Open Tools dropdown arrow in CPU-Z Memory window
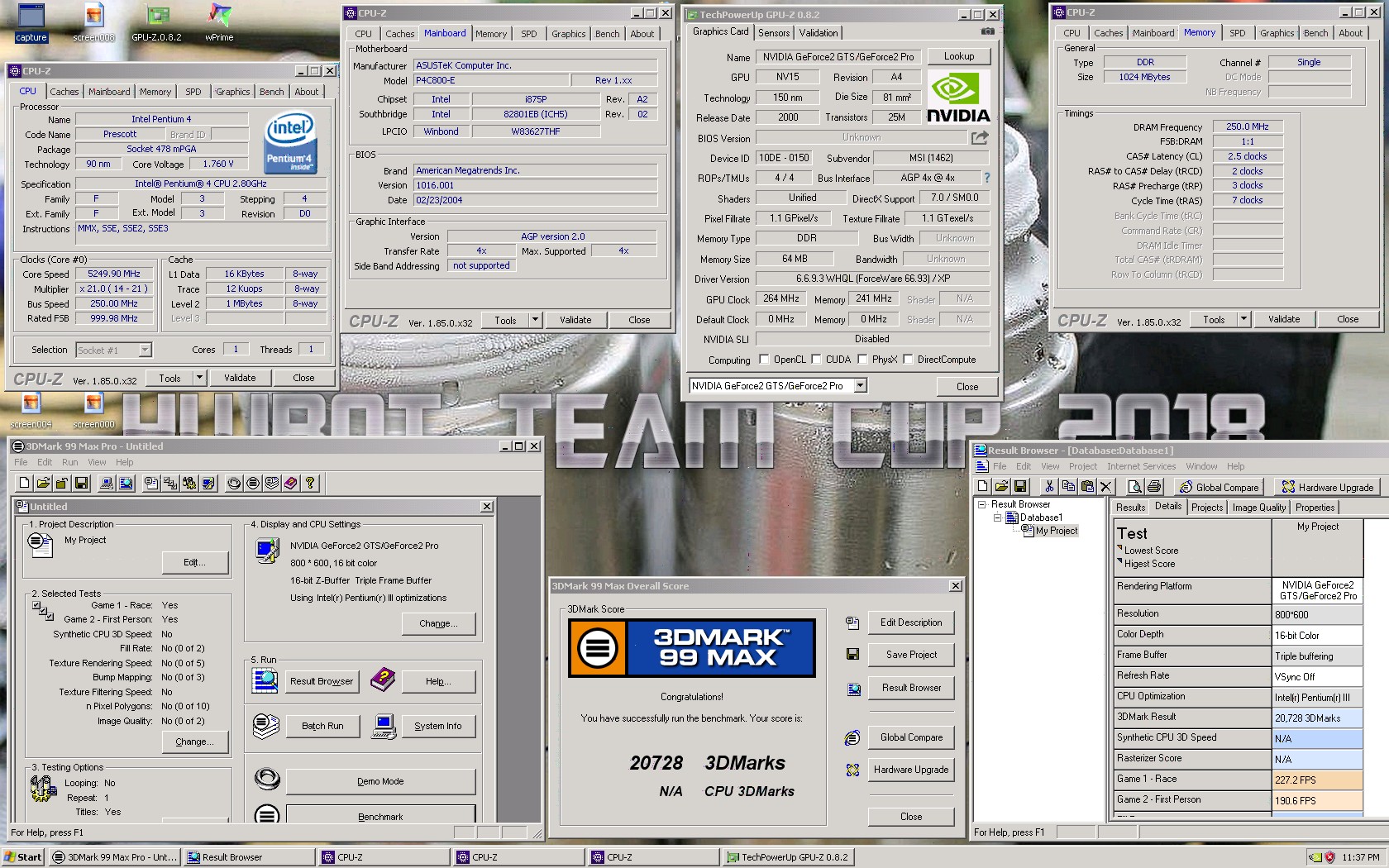The image size is (1389, 868). pos(1243,319)
